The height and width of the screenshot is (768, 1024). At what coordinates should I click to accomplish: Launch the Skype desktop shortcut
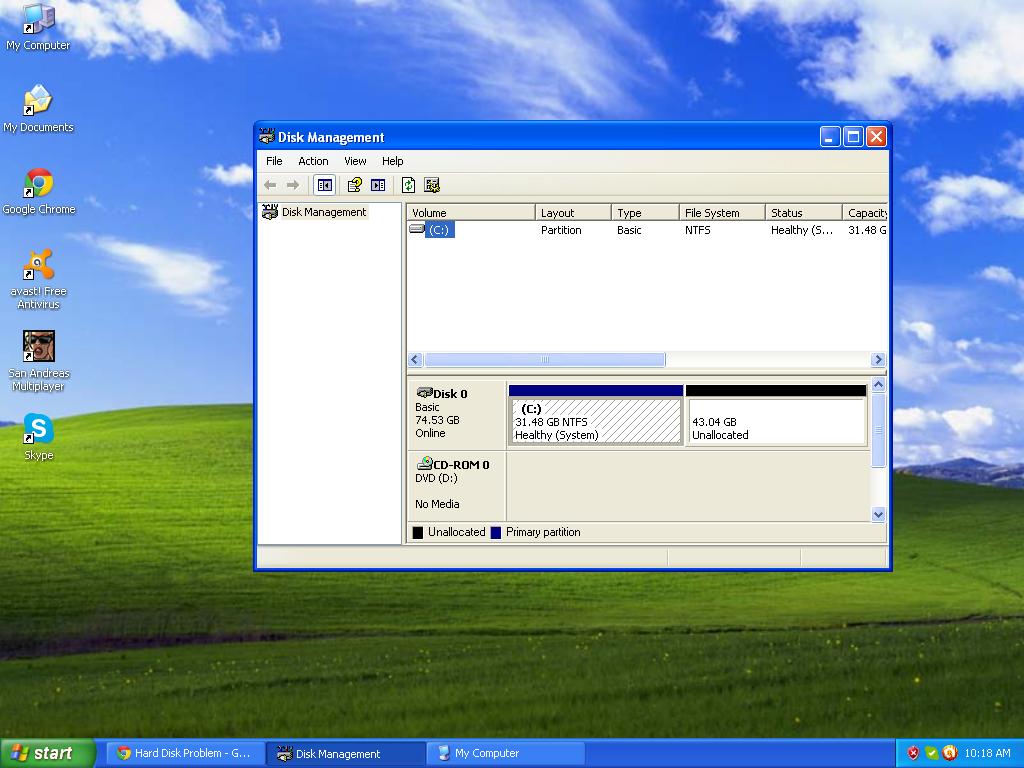pyautogui.click(x=39, y=430)
